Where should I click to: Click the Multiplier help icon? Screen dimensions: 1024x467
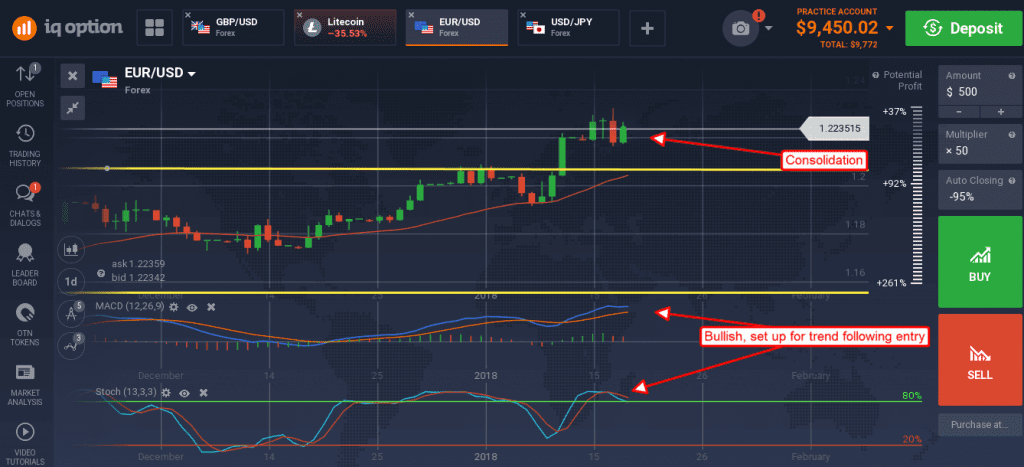point(1012,135)
